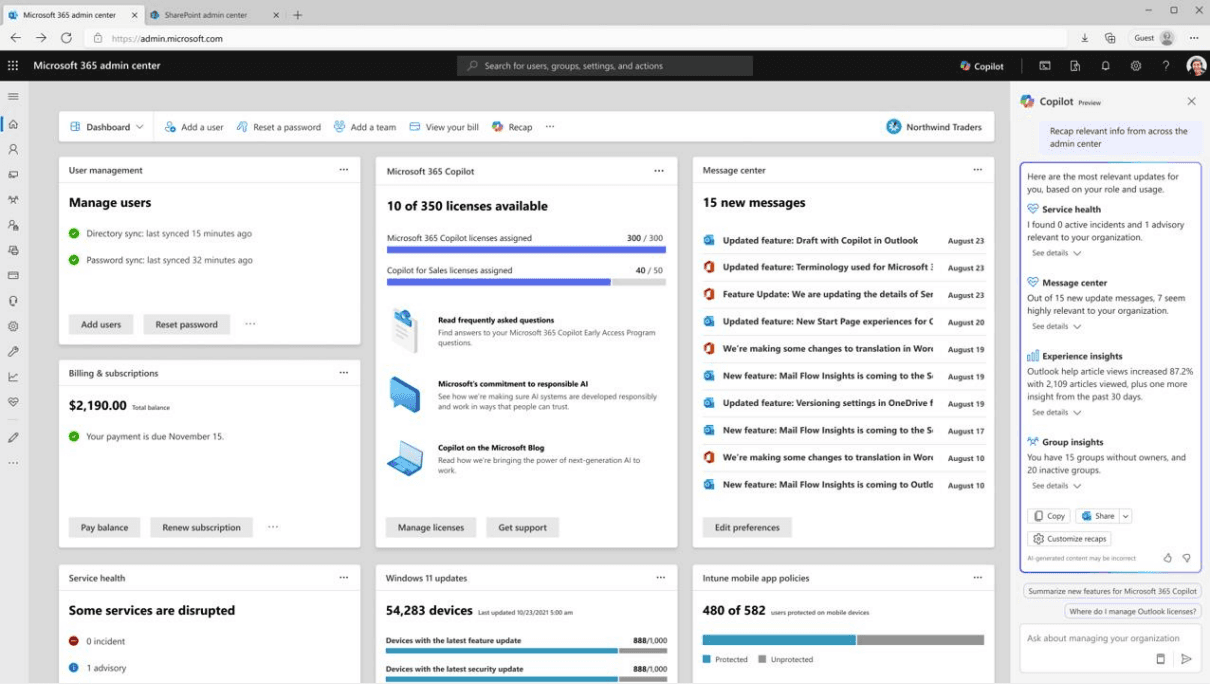Open Message center card options menu
Image resolution: width=1210 pixels, height=684 pixels.
pos(977,170)
